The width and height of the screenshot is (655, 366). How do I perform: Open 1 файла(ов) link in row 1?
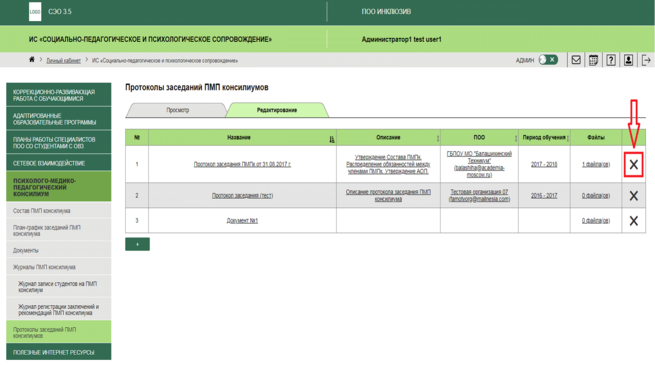tap(596, 165)
